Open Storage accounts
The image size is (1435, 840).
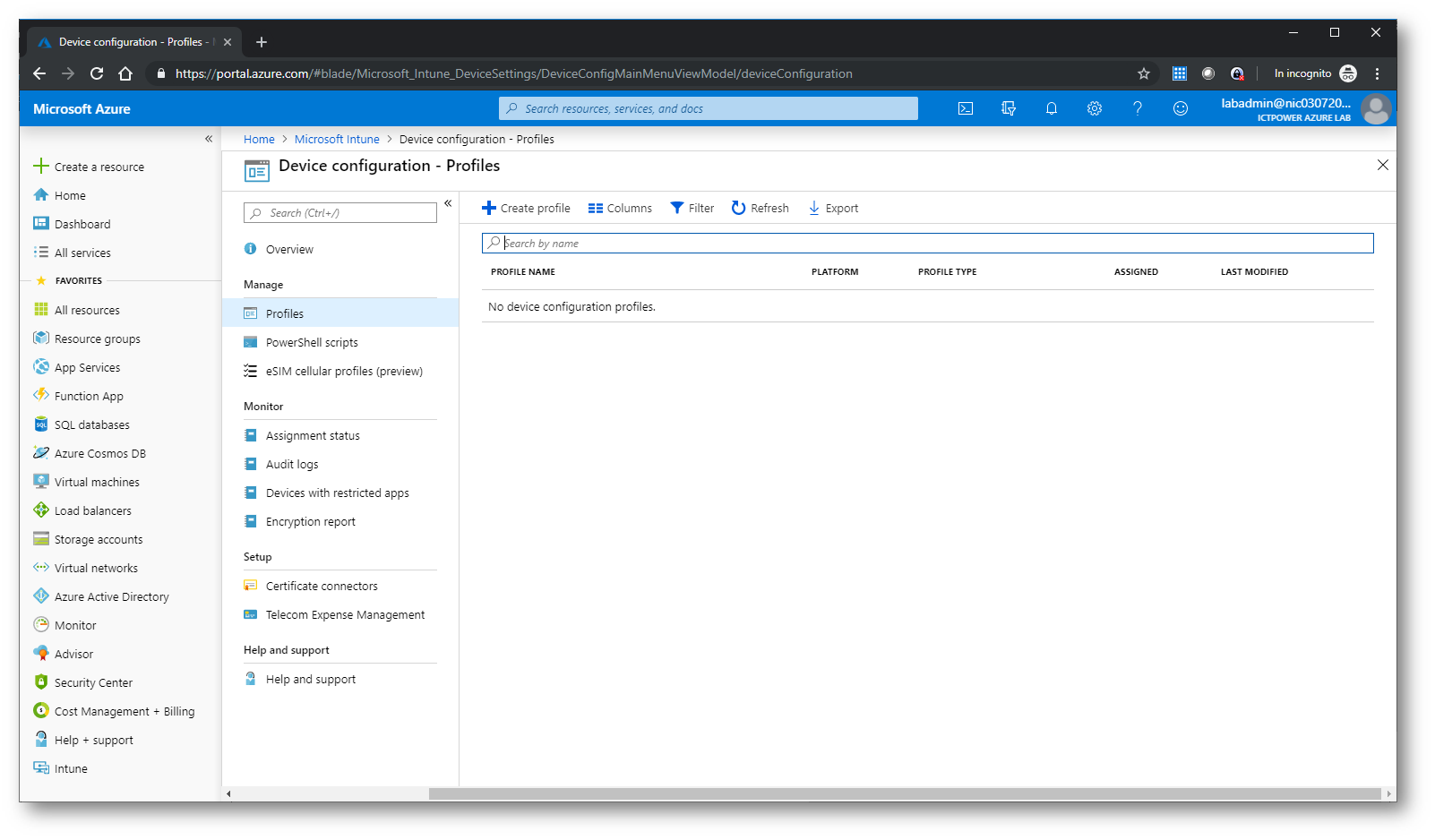pyautogui.click(x=99, y=539)
